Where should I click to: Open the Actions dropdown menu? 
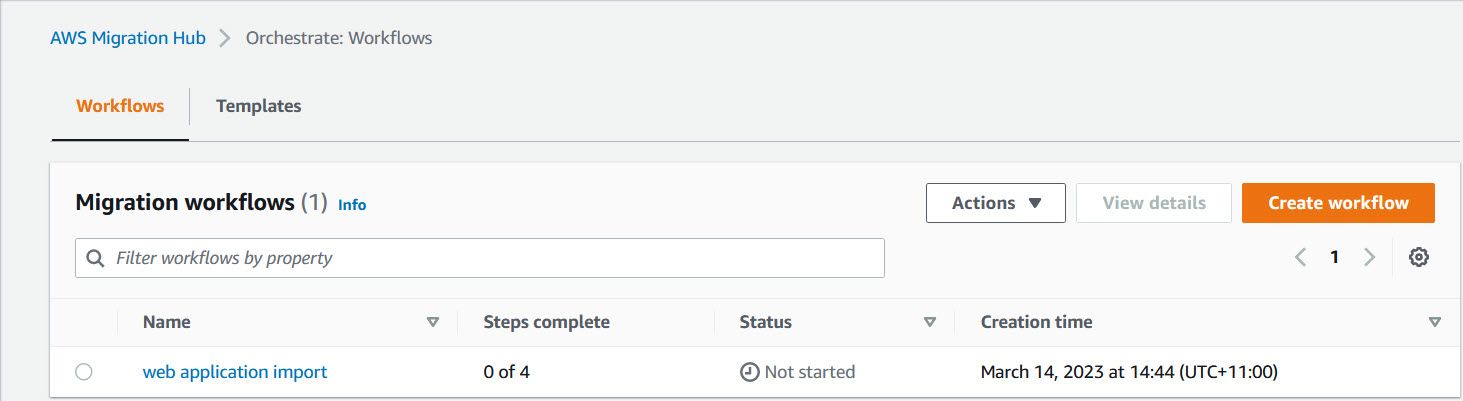point(995,203)
